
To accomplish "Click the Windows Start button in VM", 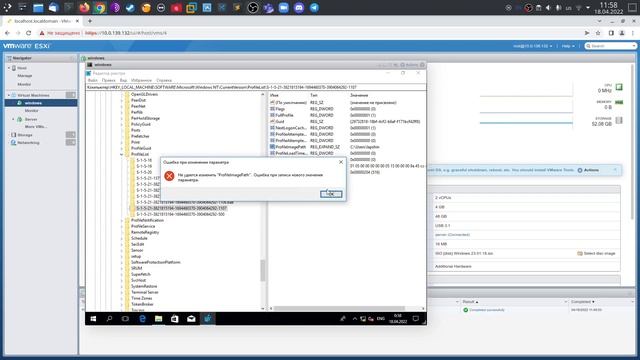I will point(93,319).
